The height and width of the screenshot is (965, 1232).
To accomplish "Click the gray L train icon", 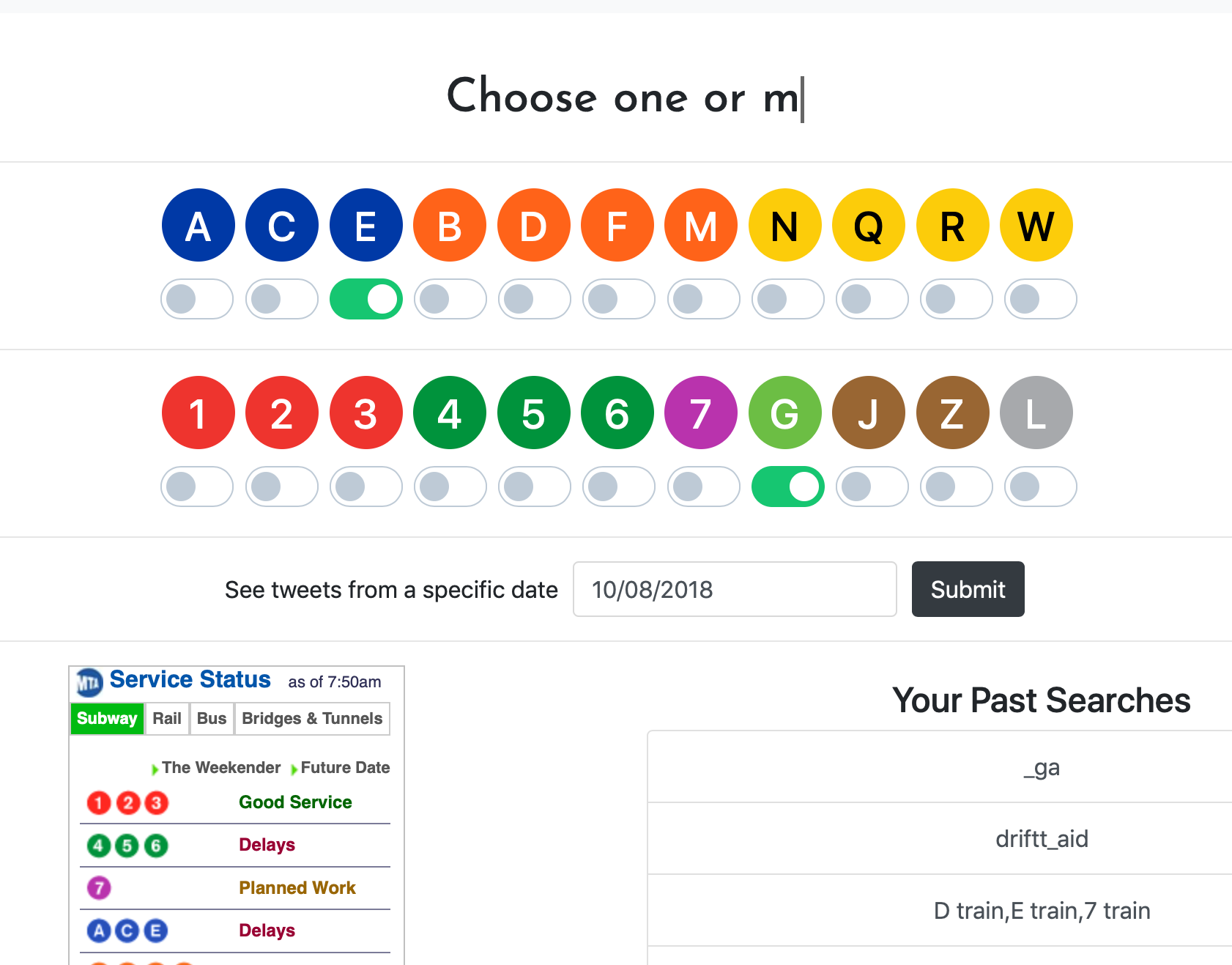I will [1036, 413].
